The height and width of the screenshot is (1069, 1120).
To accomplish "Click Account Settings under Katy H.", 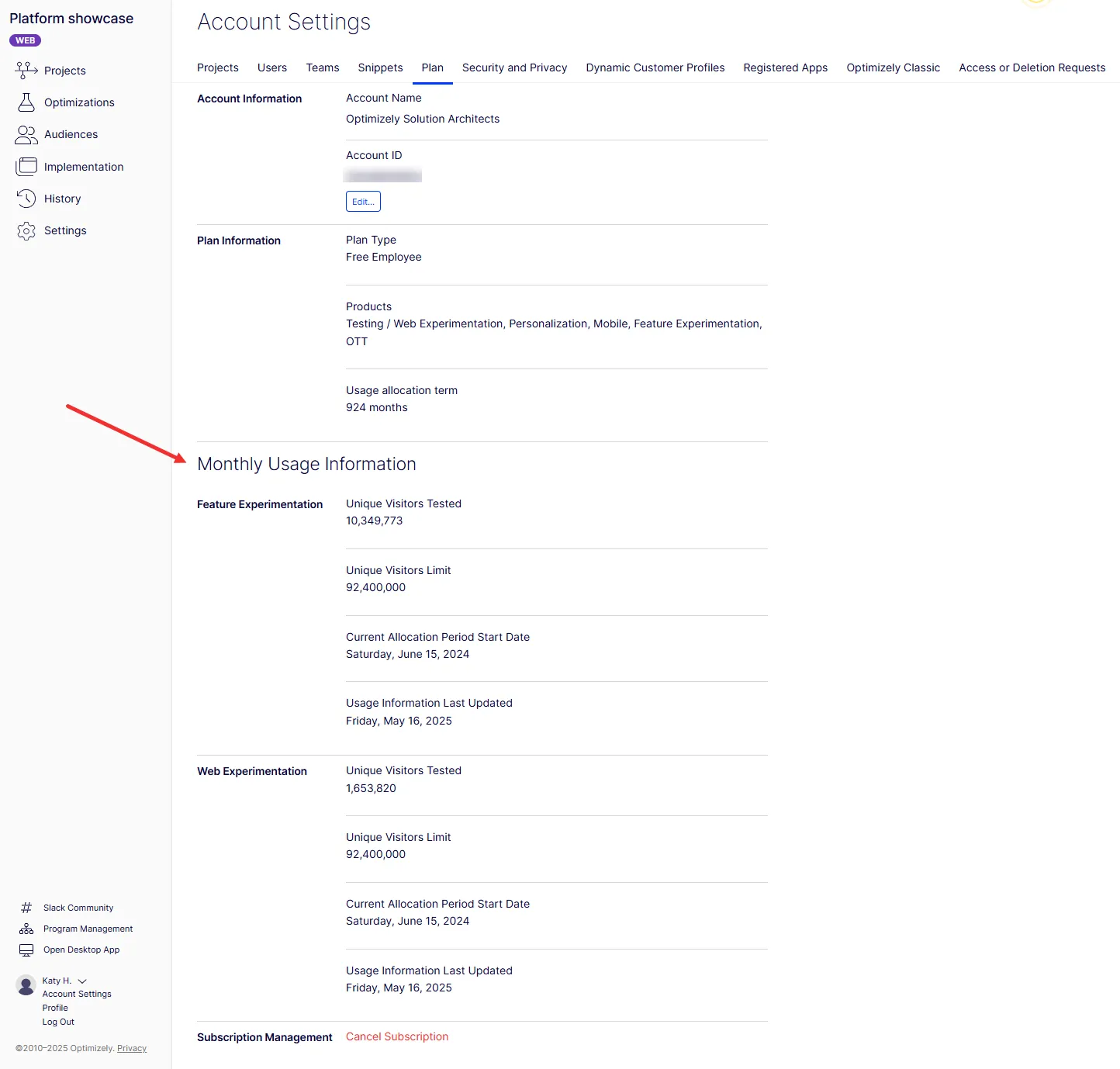I will [x=77, y=994].
